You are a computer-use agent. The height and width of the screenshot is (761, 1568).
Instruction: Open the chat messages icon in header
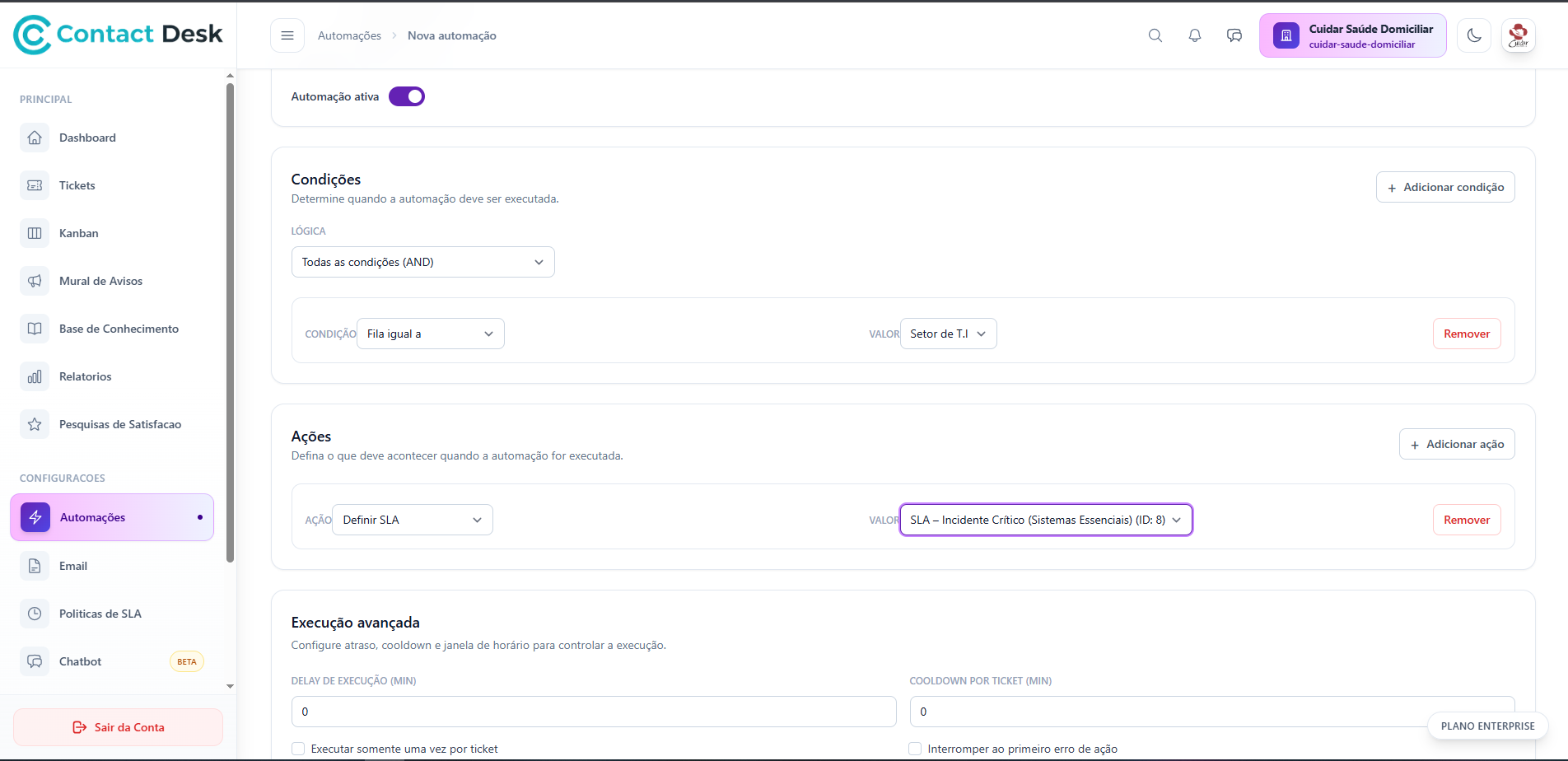pos(1234,35)
